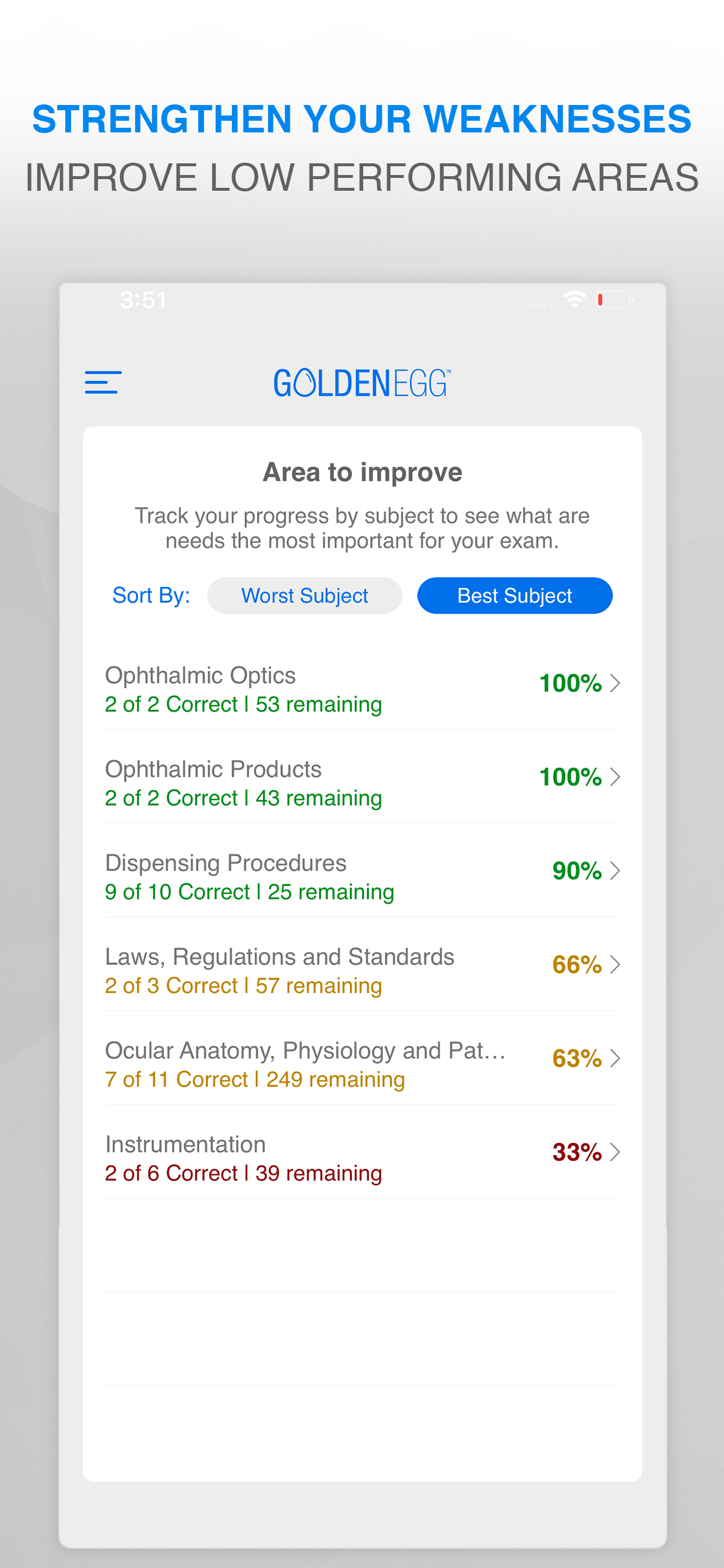The image size is (724, 1568).
Task: Tap 9 of 10 Correct text
Action: 177,892
